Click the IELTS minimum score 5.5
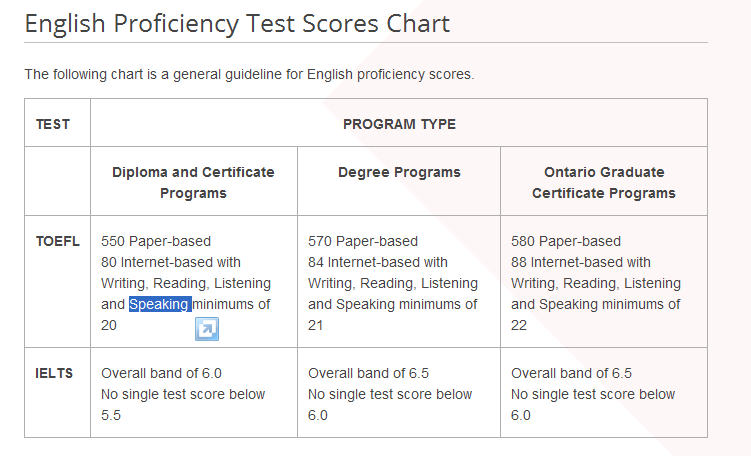The height and width of the screenshot is (456, 751). click(x=111, y=415)
